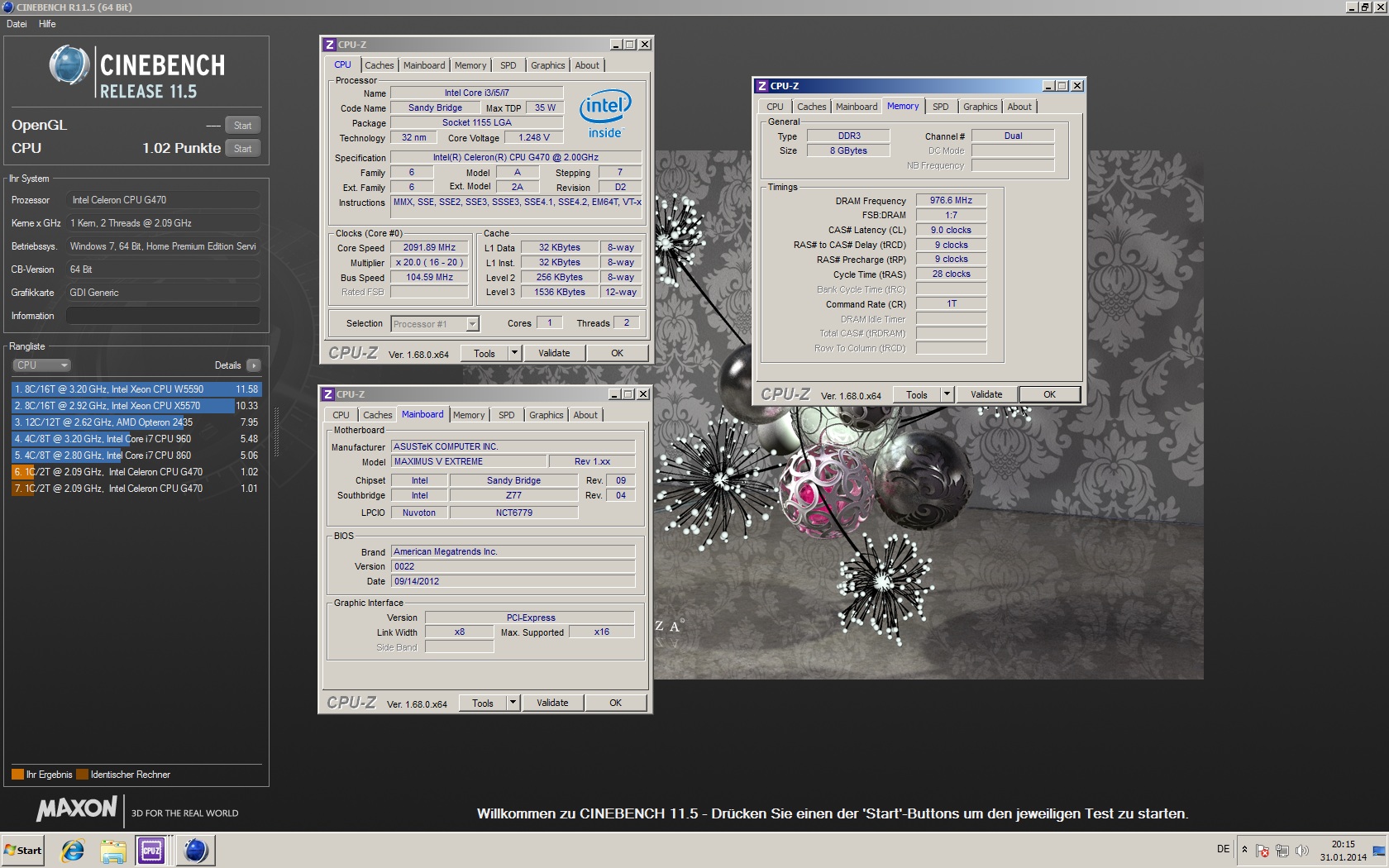Switch to About tab in Mainboard CPU-Z window
The image size is (1389, 868).
pyautogui.click(x=585, y=415)
